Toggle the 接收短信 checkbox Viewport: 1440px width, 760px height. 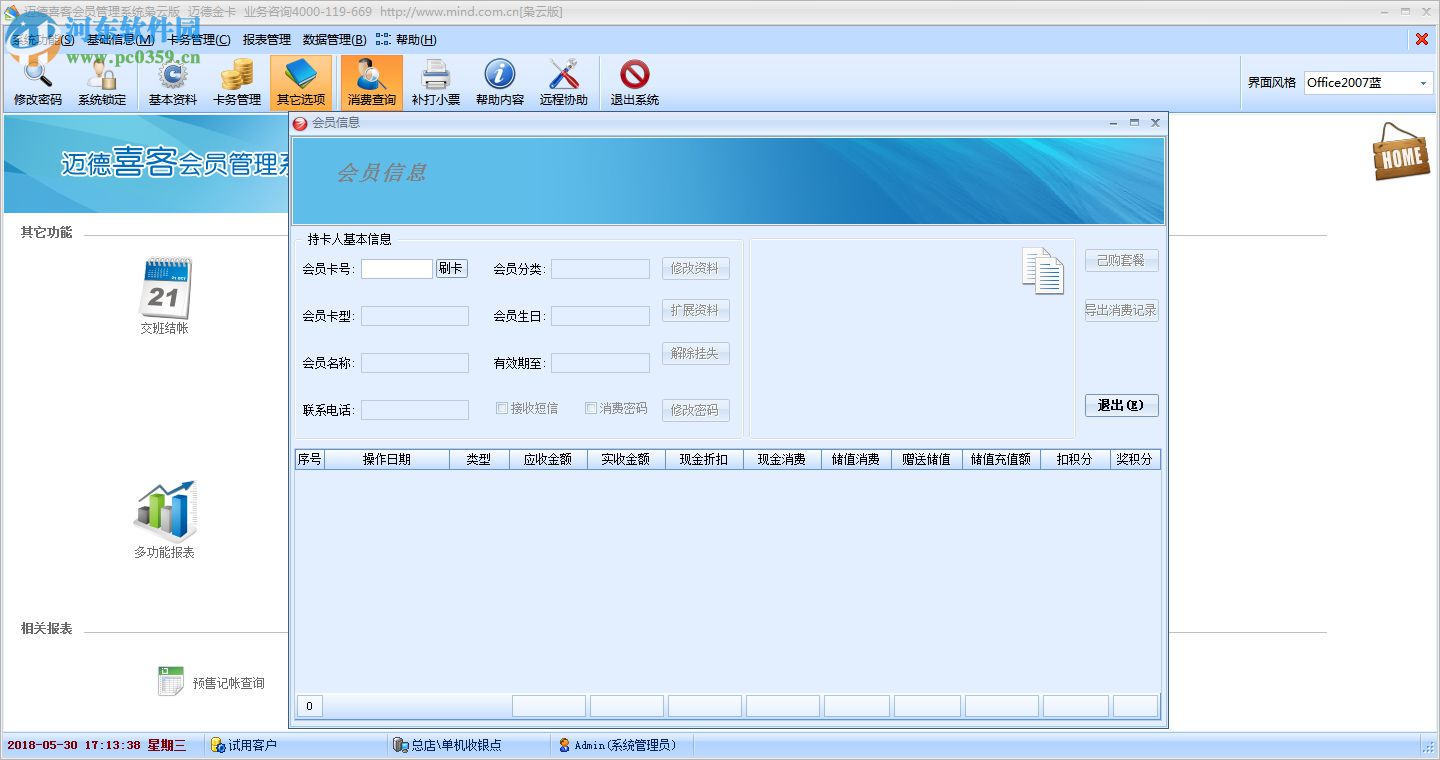[x=503, y=408]
